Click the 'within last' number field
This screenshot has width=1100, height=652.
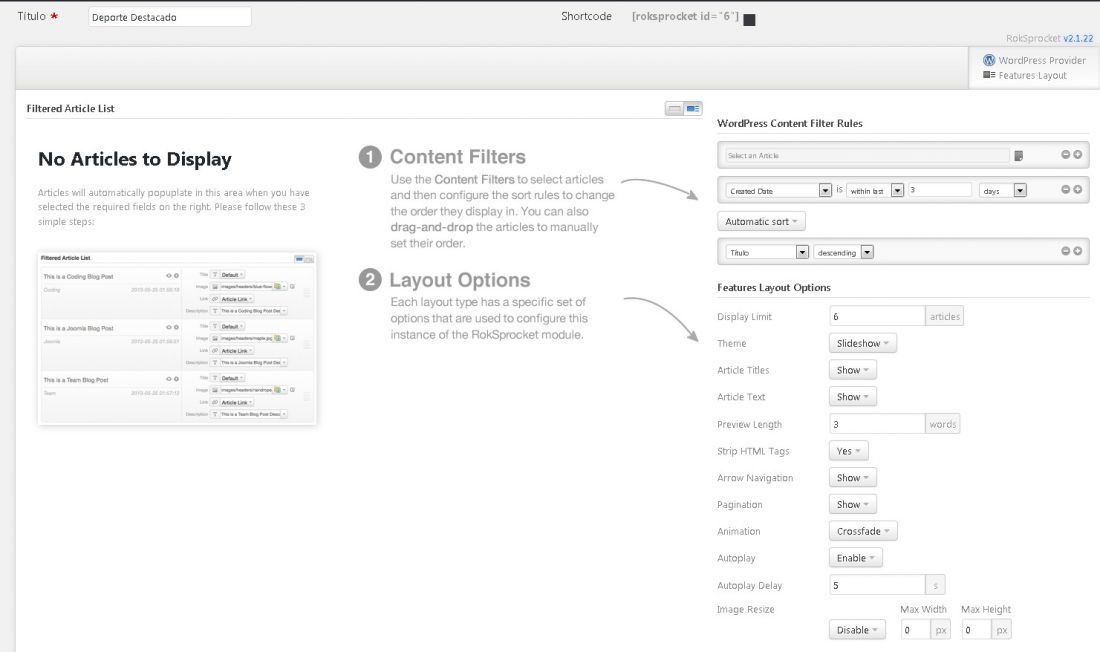click(939, 190)
